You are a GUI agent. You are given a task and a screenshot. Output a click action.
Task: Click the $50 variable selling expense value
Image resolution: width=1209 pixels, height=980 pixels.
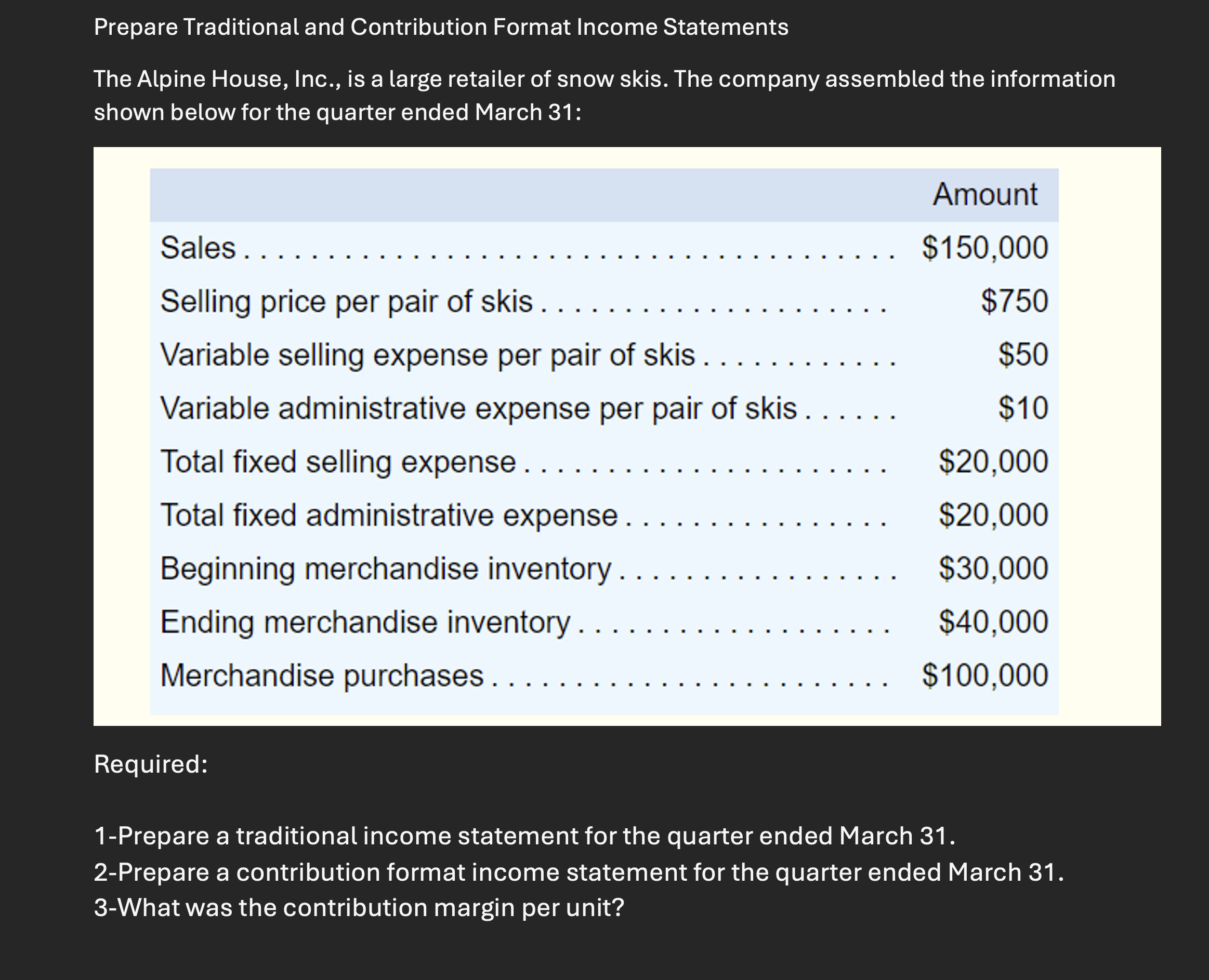click(1023, 354)
